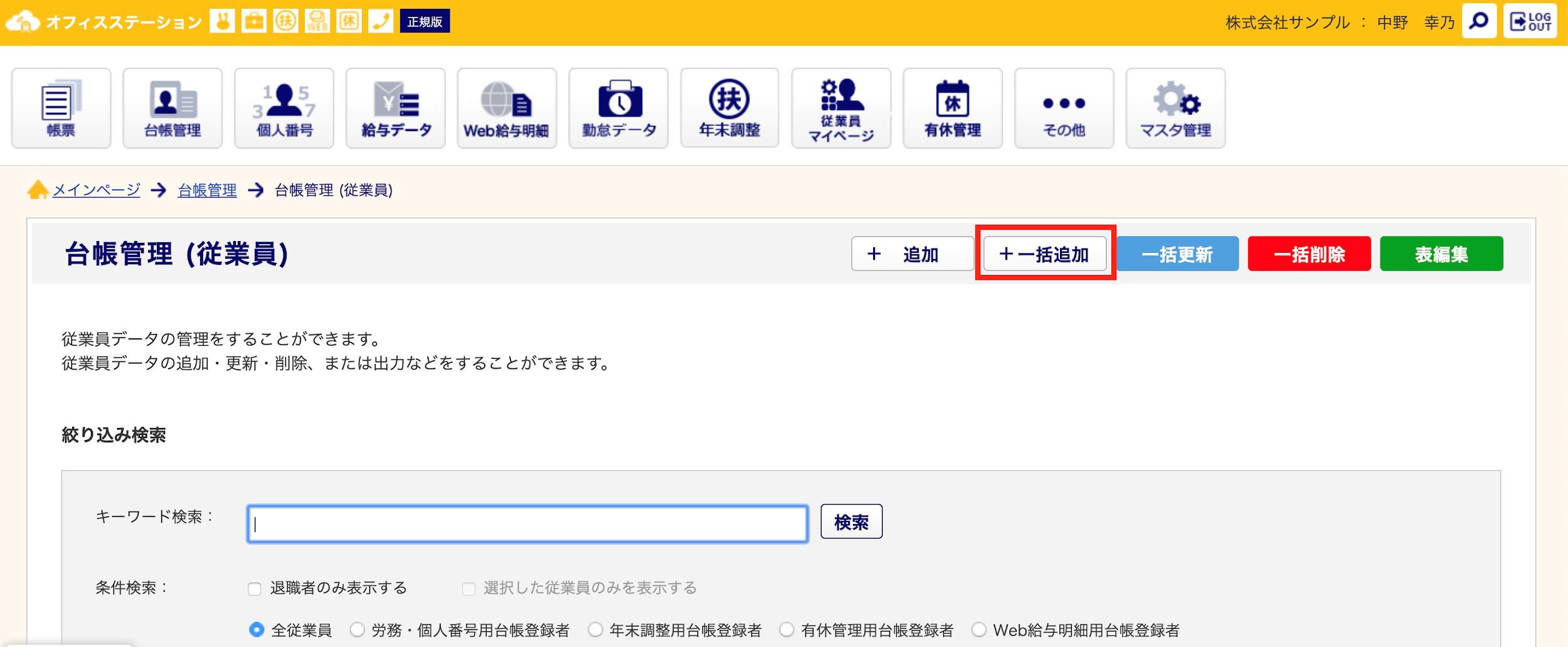
Task: Open the マスタ管理 menu
Action: (1175, 108)
